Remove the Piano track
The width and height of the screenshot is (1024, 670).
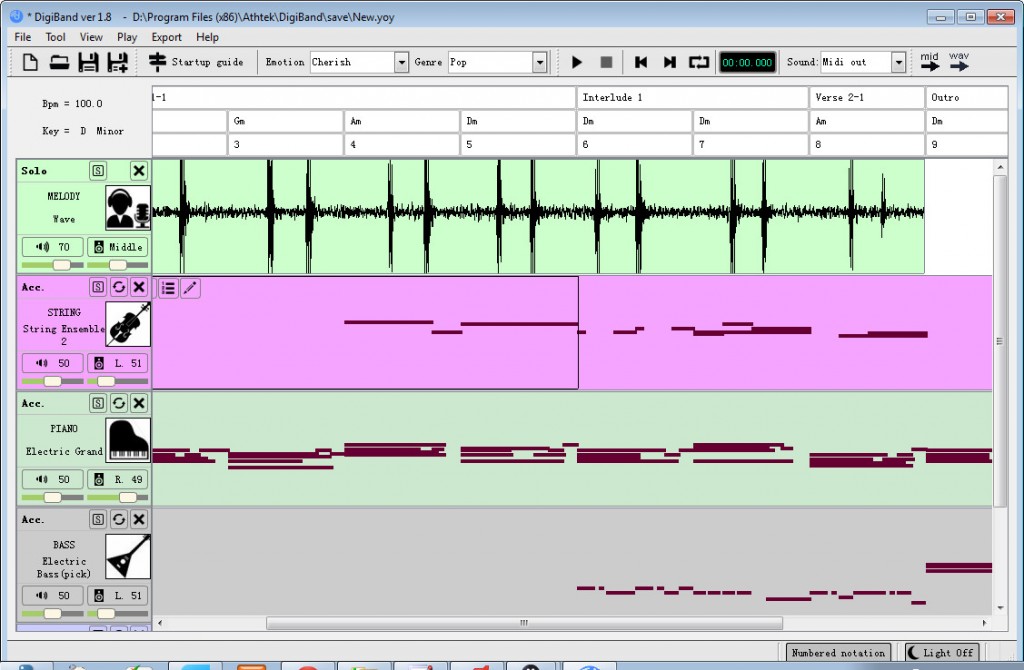tap(138, 404)
